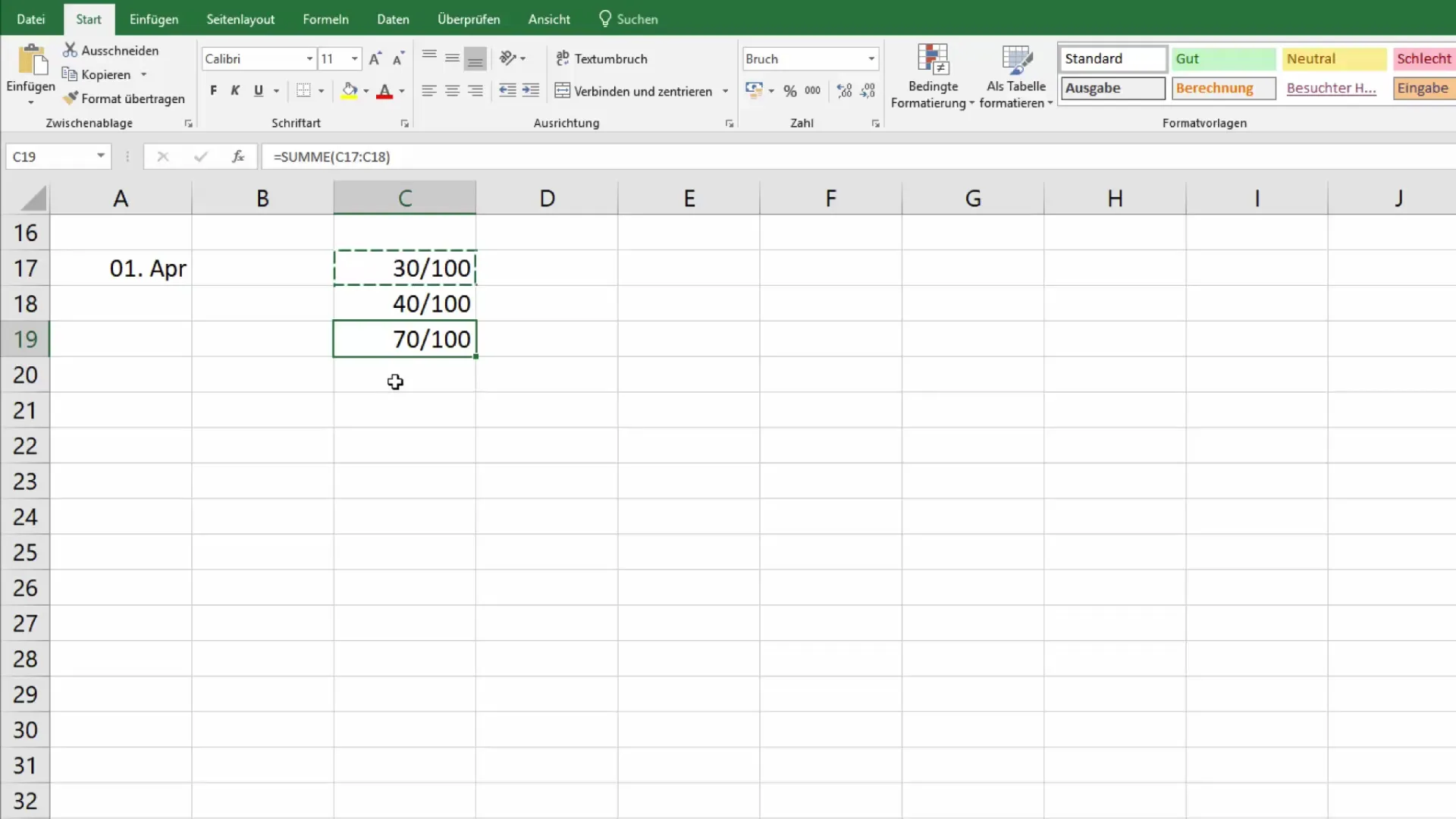The width and height of the screenshot is (1456, 819).
Task: Click the formula bar showing =SUMME(C17:C18)
Action: [857, 156]
